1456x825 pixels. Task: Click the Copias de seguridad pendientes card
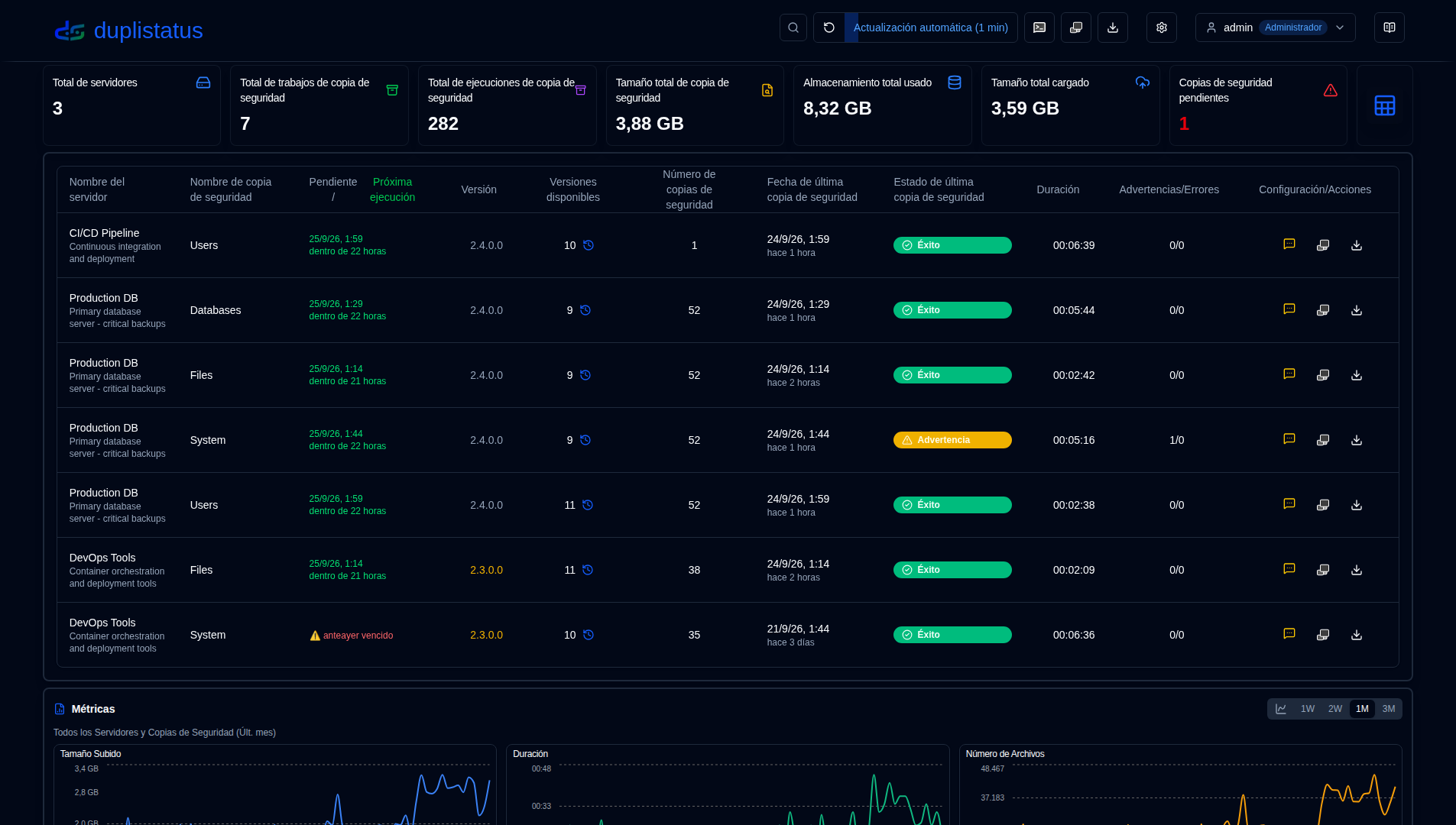(x=1258, y=105)
